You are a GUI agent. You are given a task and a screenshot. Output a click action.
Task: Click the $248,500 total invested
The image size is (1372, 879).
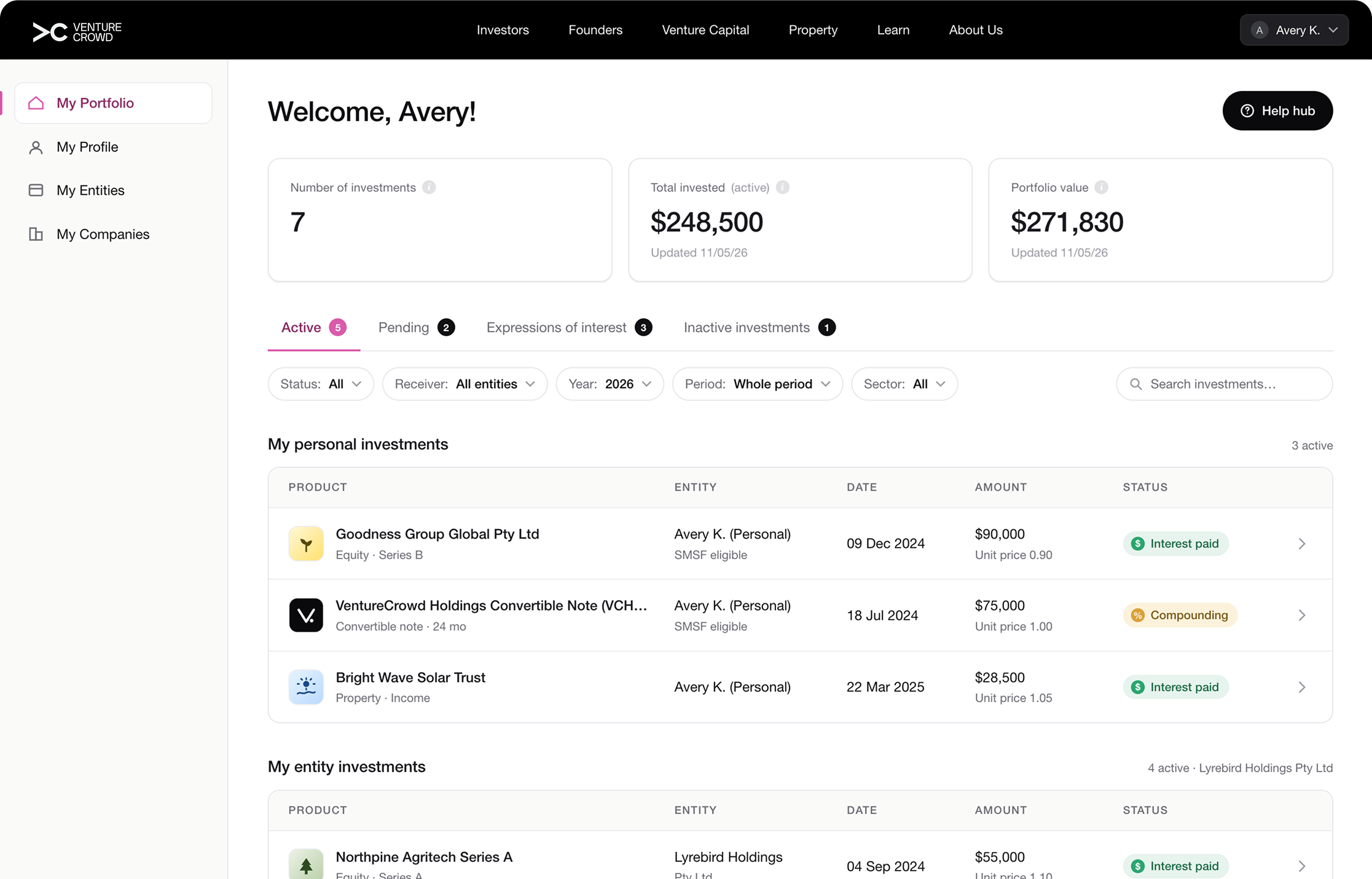[x=707, y=222]
